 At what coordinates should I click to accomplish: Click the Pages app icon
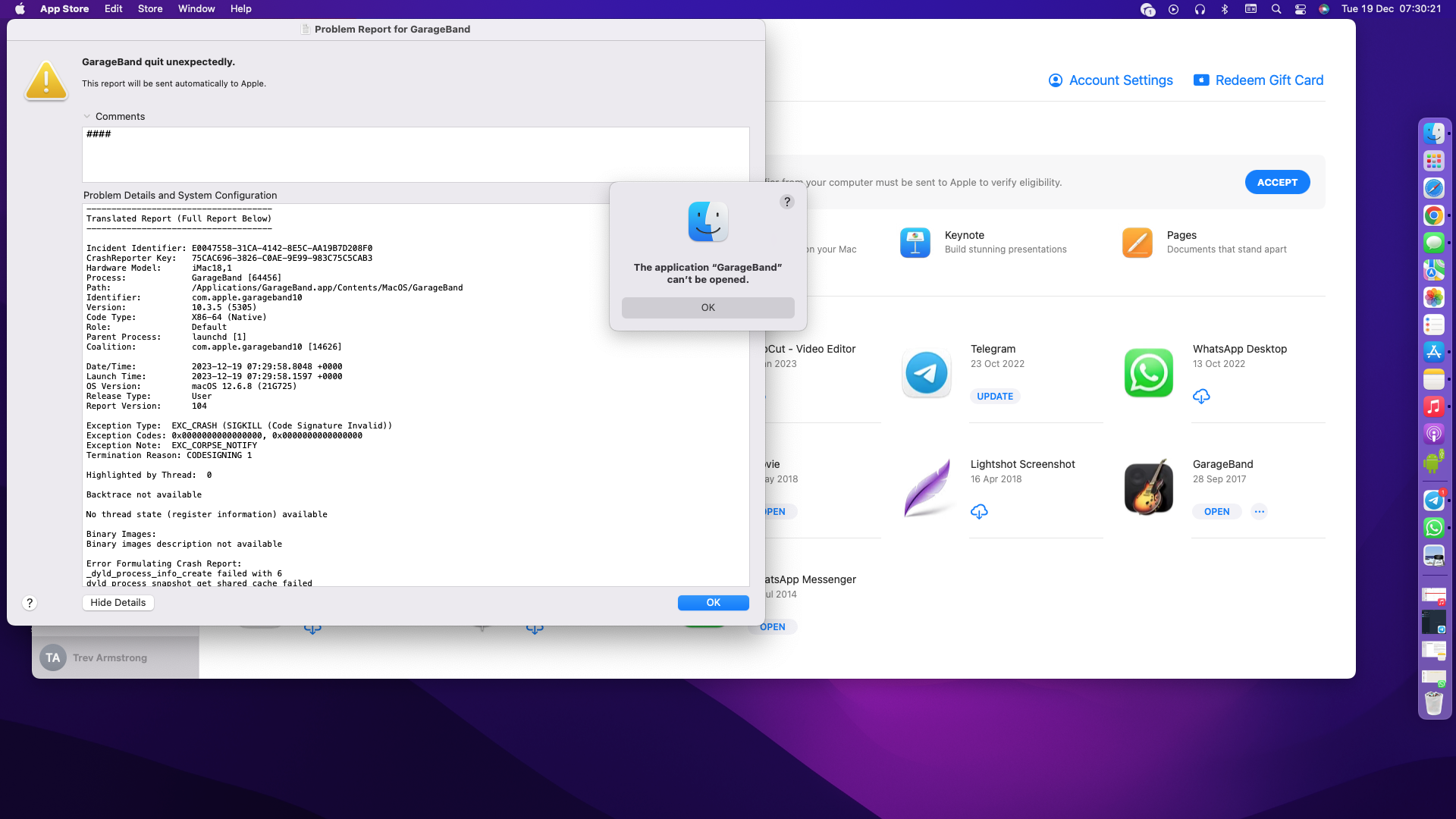pos(1137,243)
